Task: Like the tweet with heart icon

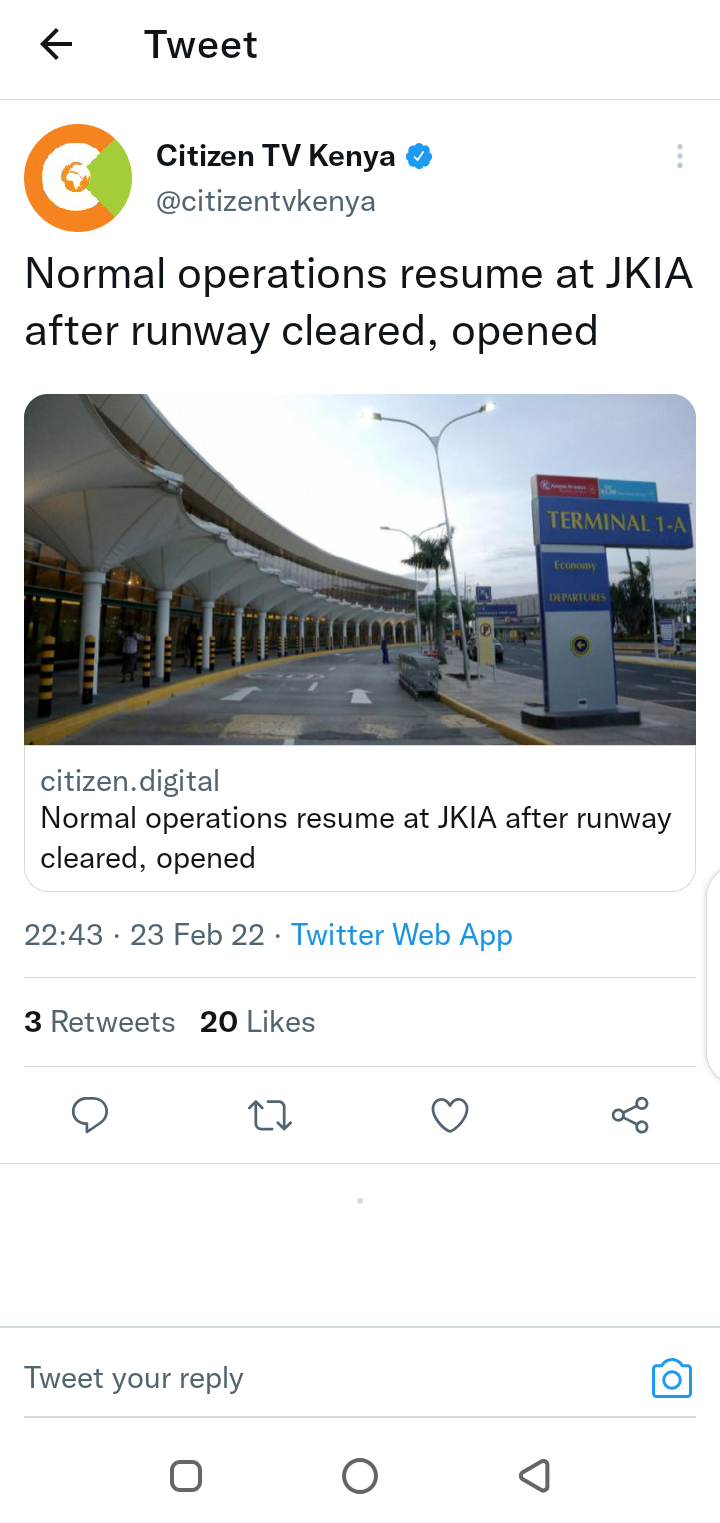Action: point(450,1115)
